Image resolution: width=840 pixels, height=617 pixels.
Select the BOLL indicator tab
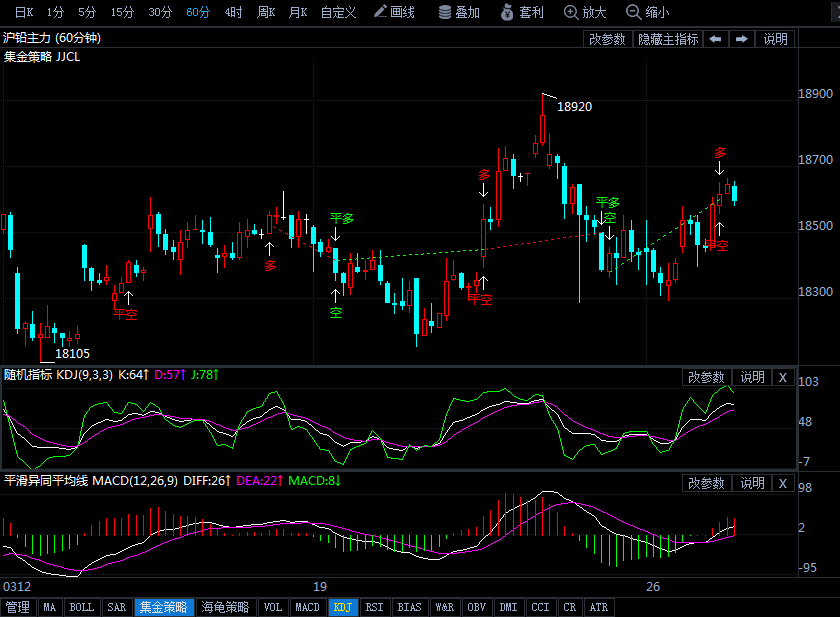[x=82, y=607]
